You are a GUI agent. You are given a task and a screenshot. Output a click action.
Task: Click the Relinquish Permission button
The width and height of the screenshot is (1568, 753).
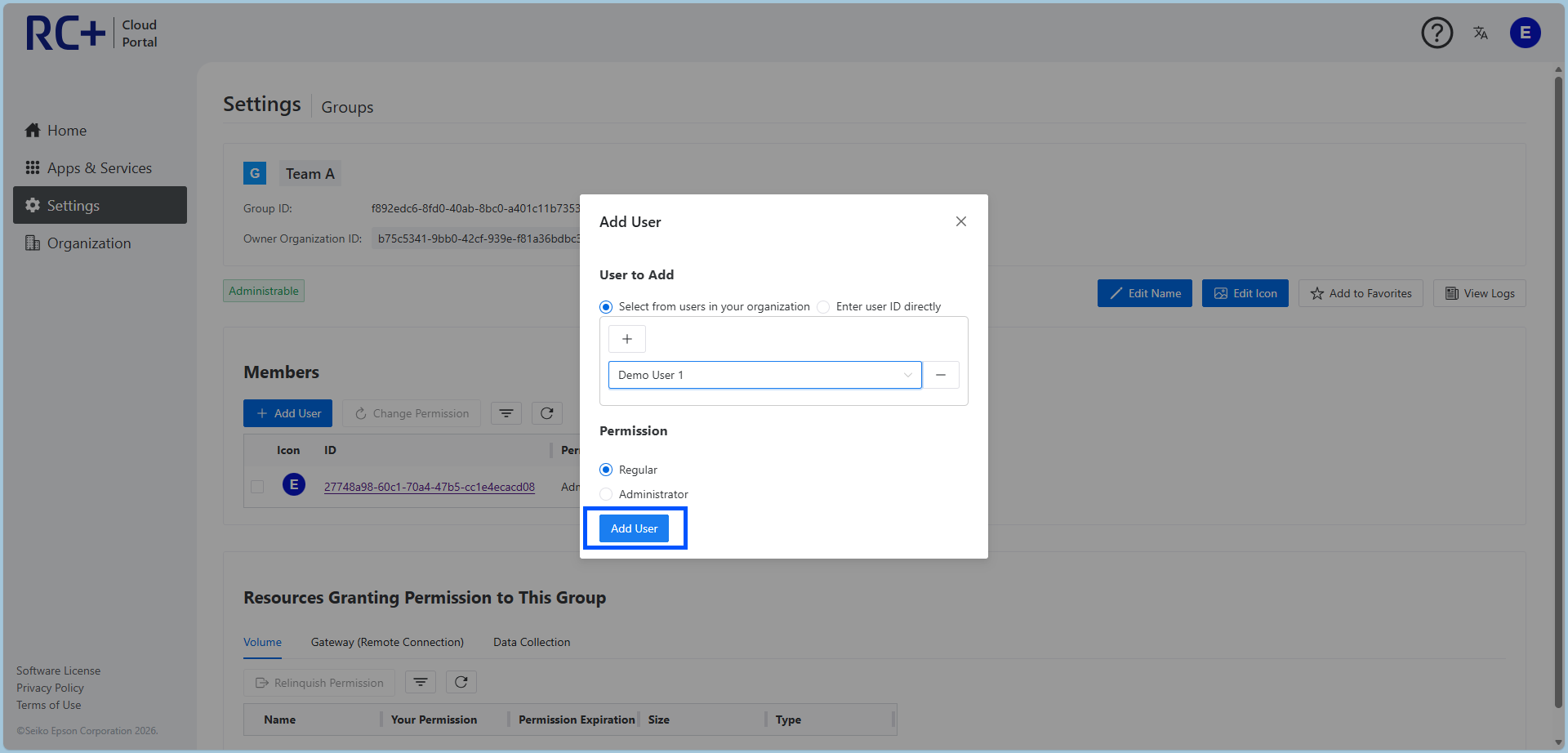coord(319,683)
